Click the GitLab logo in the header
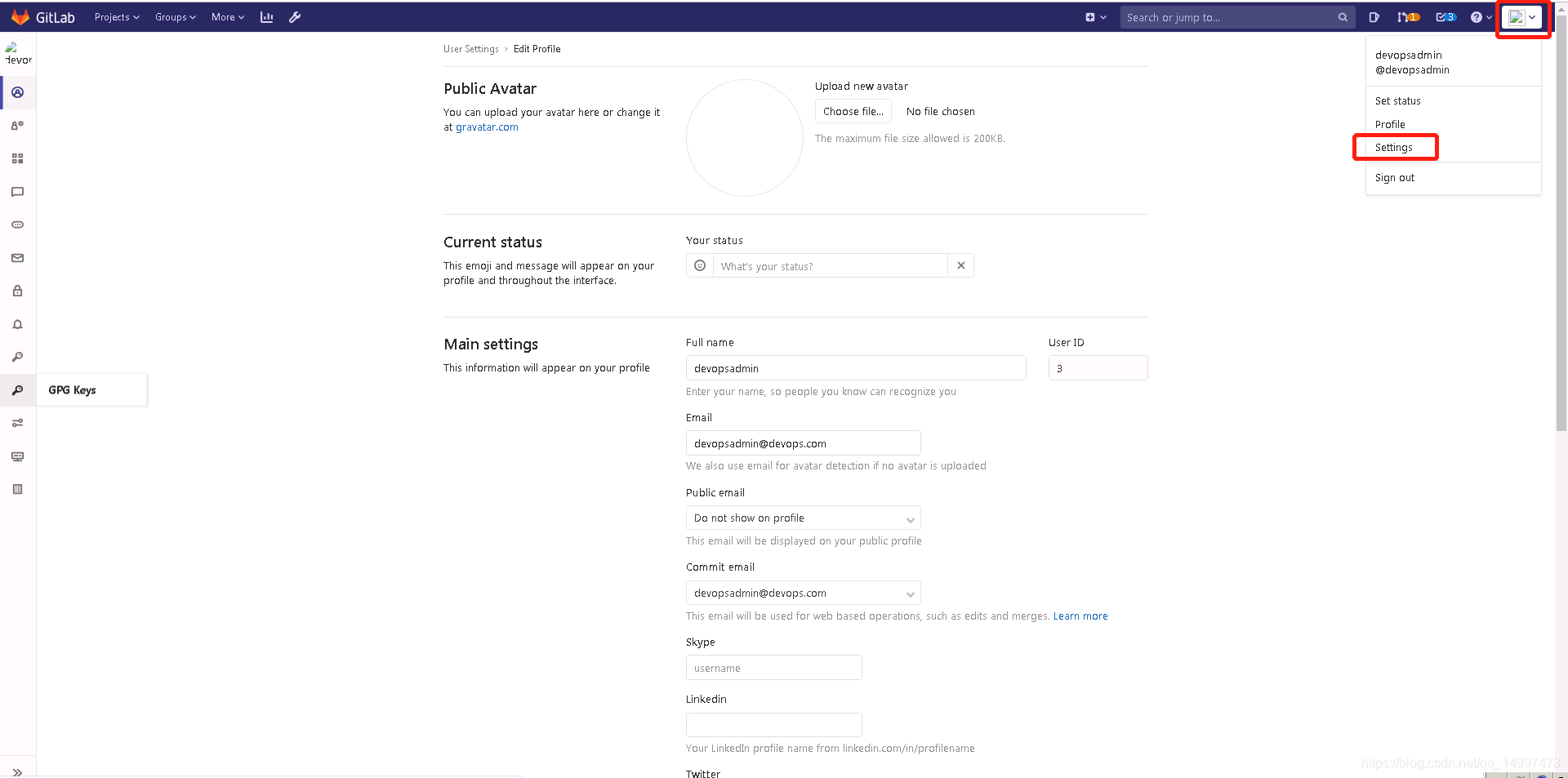 click(x=42, y=17)
